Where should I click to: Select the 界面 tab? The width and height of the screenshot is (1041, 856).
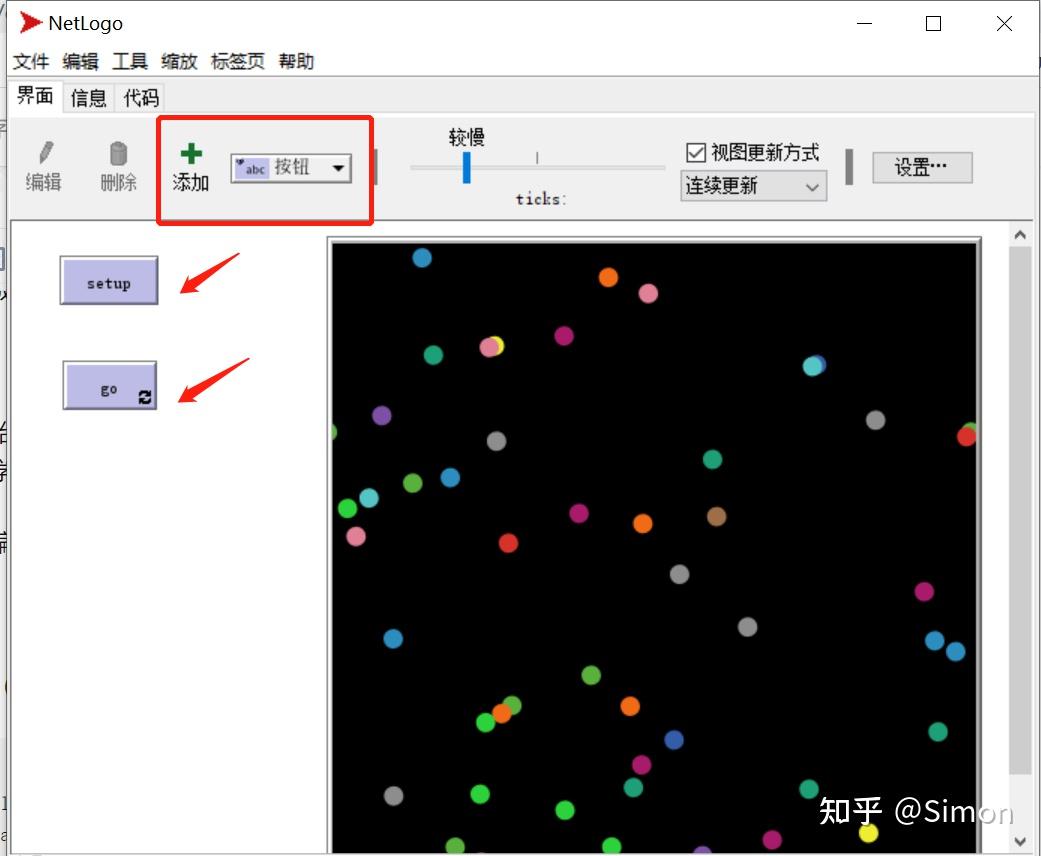click(x=35, y=98)
